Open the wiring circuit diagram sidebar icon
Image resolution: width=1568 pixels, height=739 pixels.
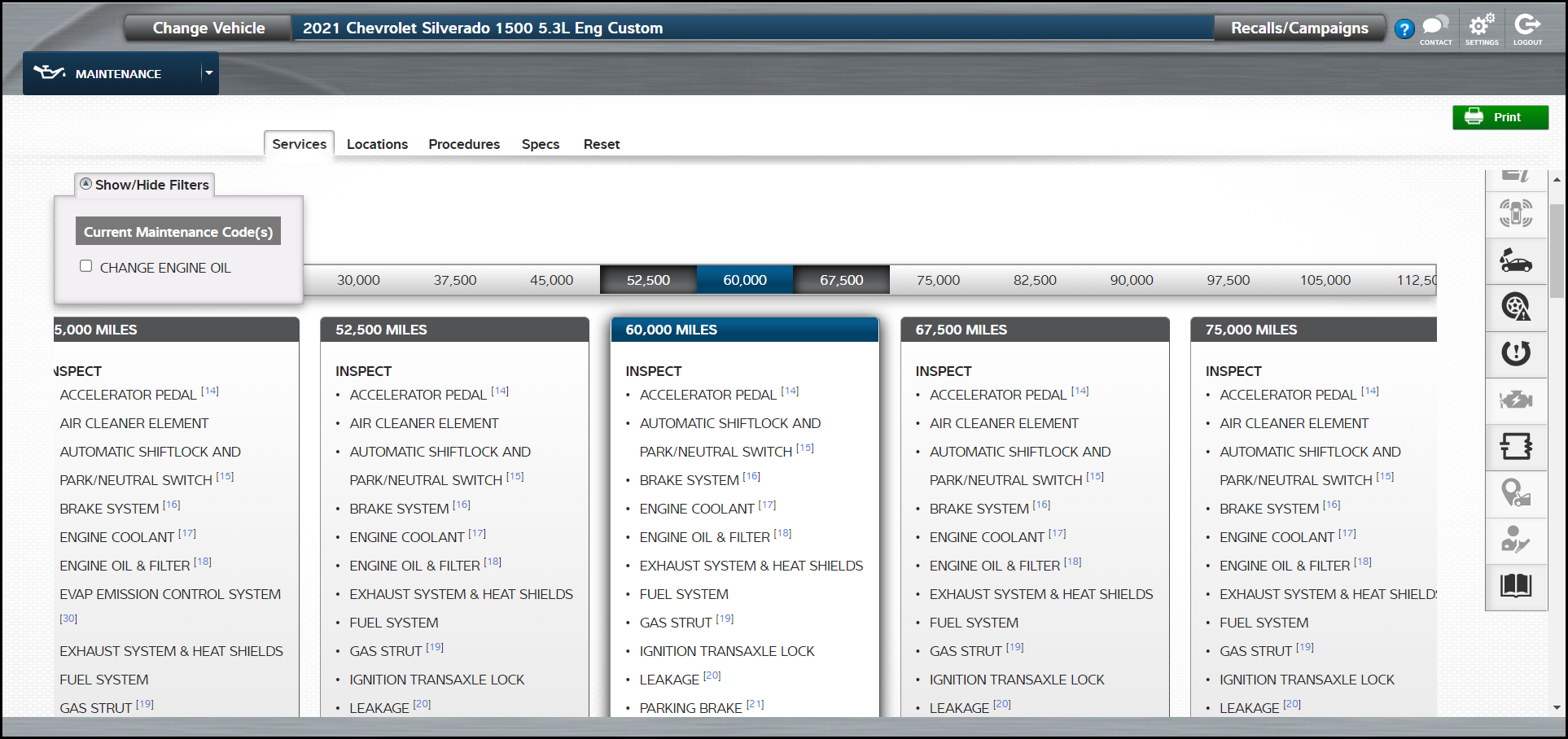coord(1515,447)
